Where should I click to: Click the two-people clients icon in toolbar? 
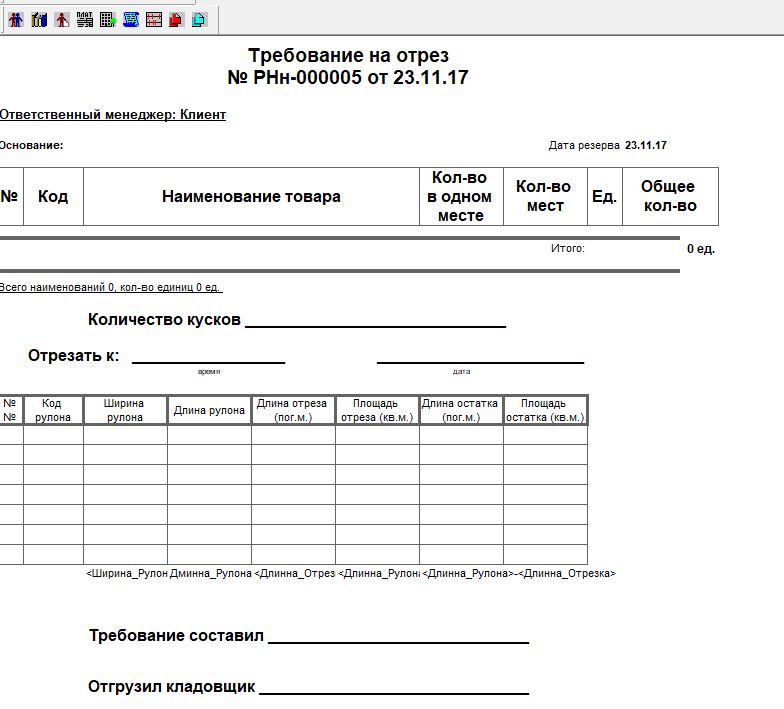pos(16,19)
